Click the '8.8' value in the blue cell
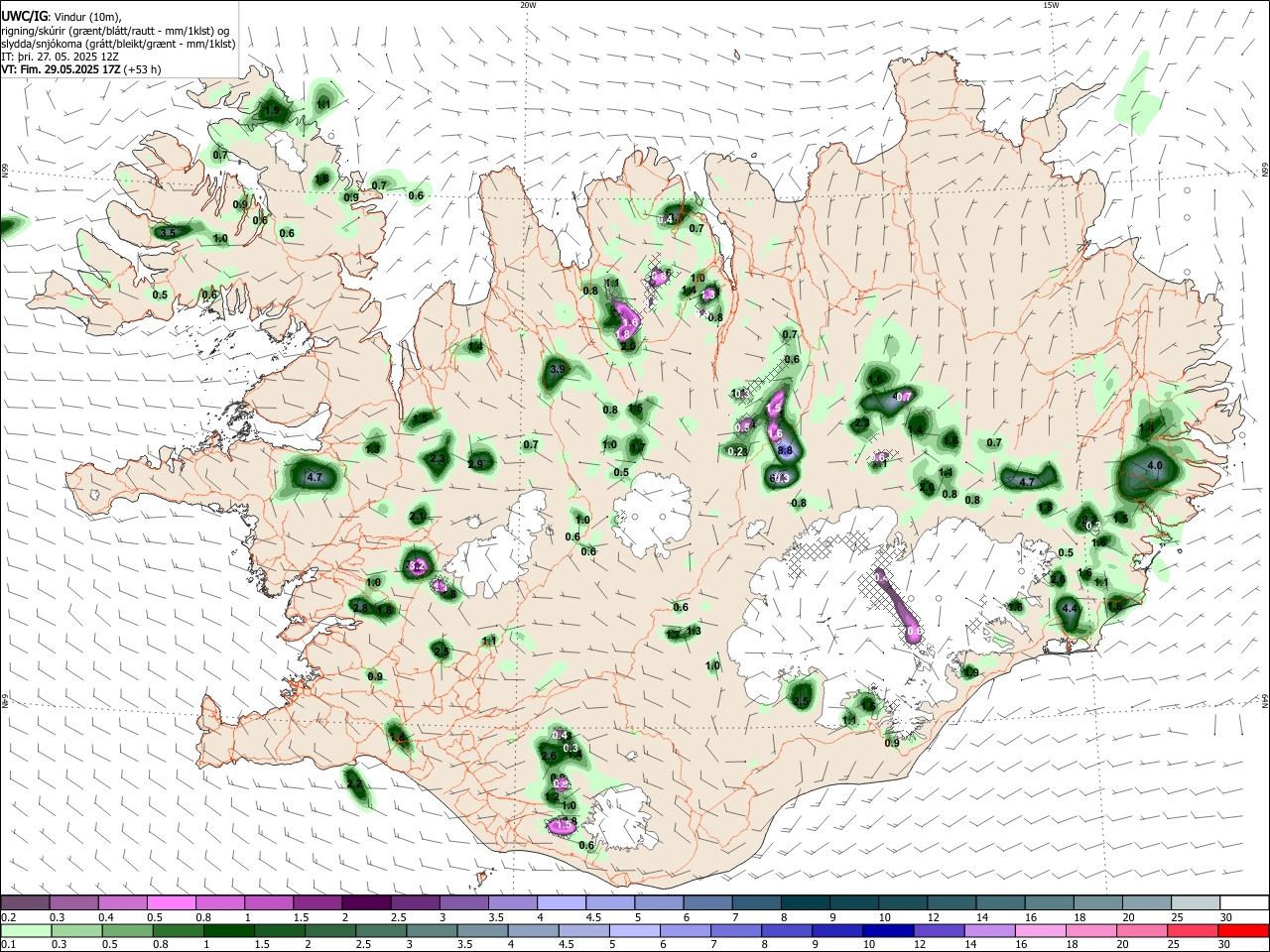Screen dimensions: 1270x952 click(x=785, y=450)
